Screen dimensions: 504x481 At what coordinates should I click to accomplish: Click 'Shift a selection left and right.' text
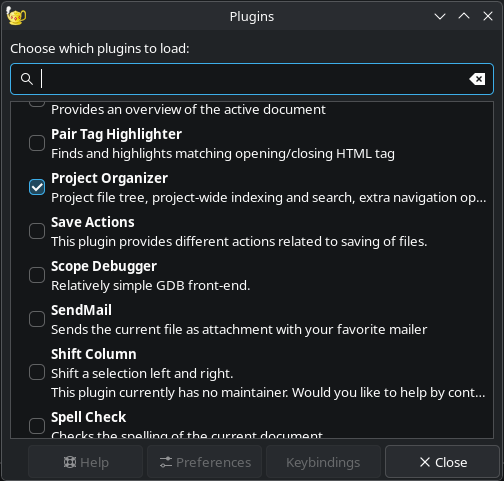pyautogui.click(x=142, y=374)
